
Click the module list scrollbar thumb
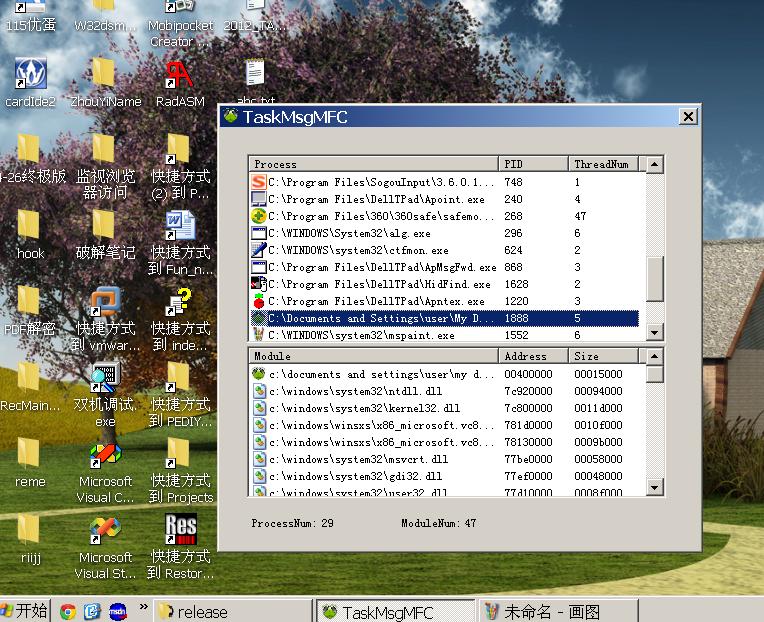point(654,374)
